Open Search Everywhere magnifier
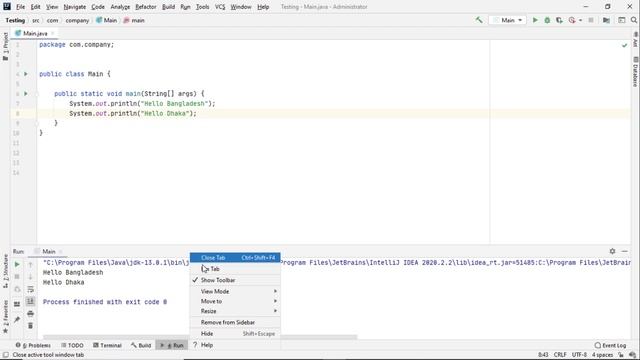This screenshot has width=640, height=360. pyautogui.click(x=633, y=20)
